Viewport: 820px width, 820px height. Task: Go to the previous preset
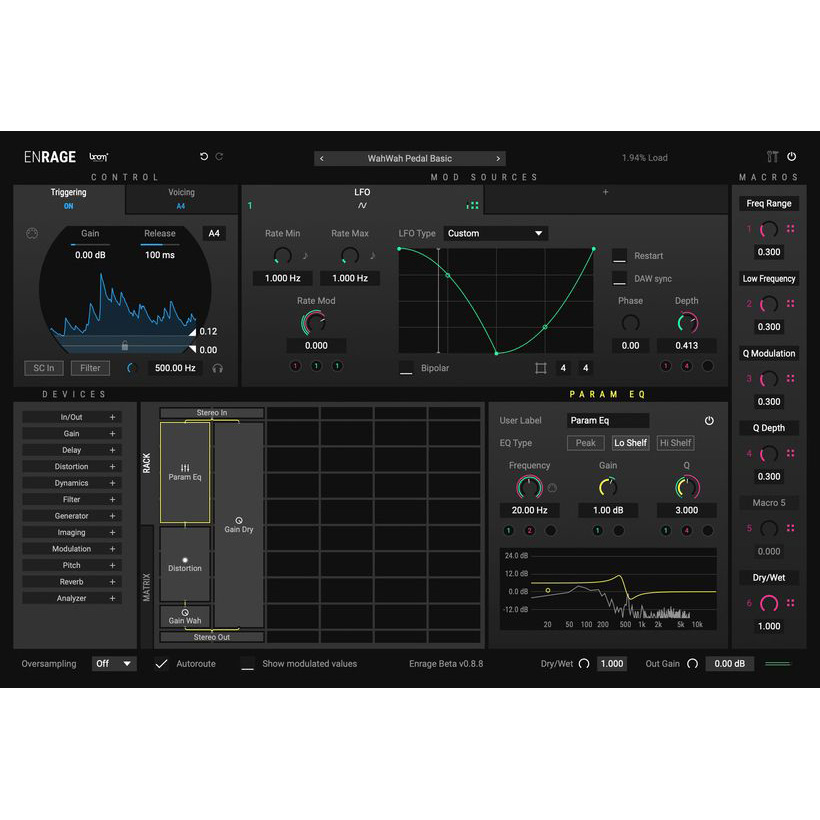pyautogui.click(x=322, y=158)
